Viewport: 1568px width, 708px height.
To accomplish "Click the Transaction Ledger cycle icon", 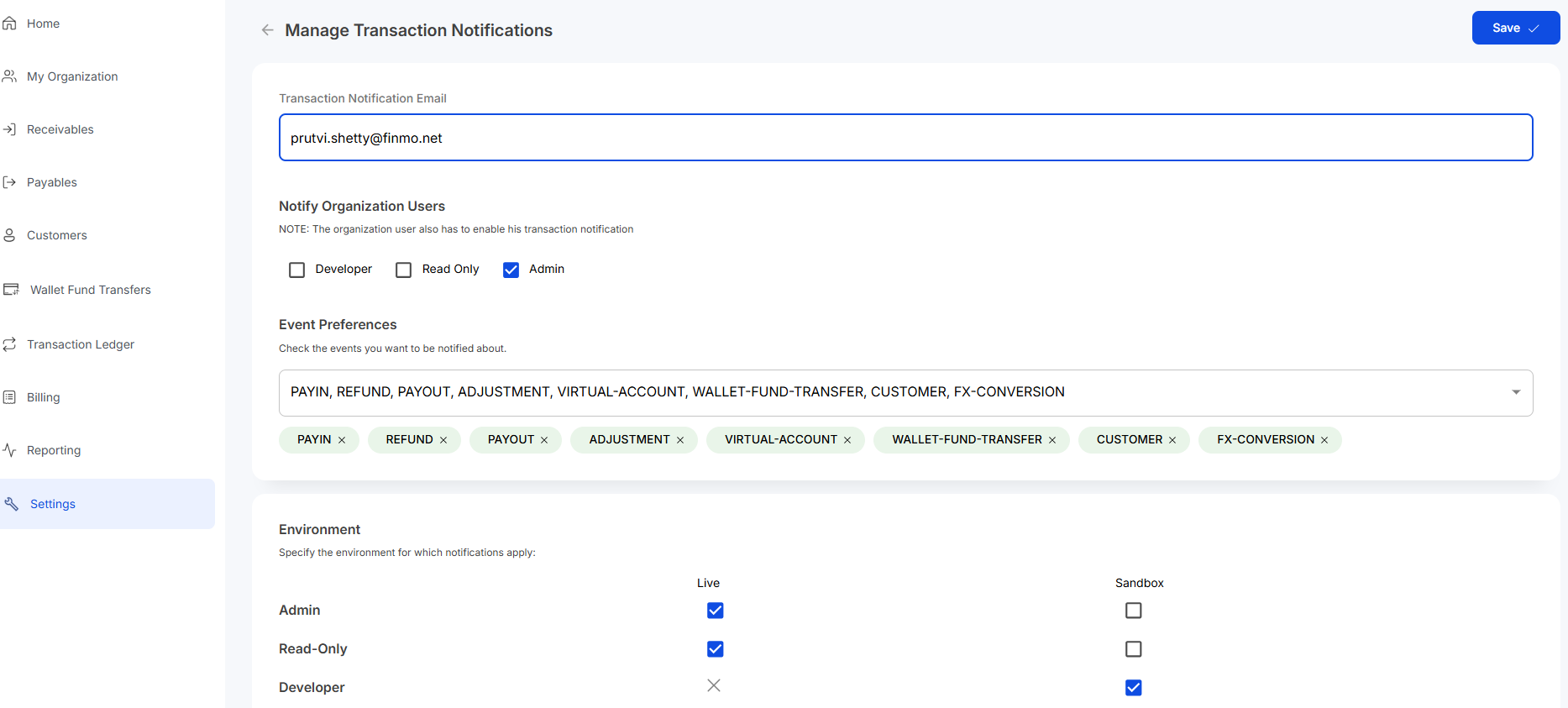I will (10, 344).
